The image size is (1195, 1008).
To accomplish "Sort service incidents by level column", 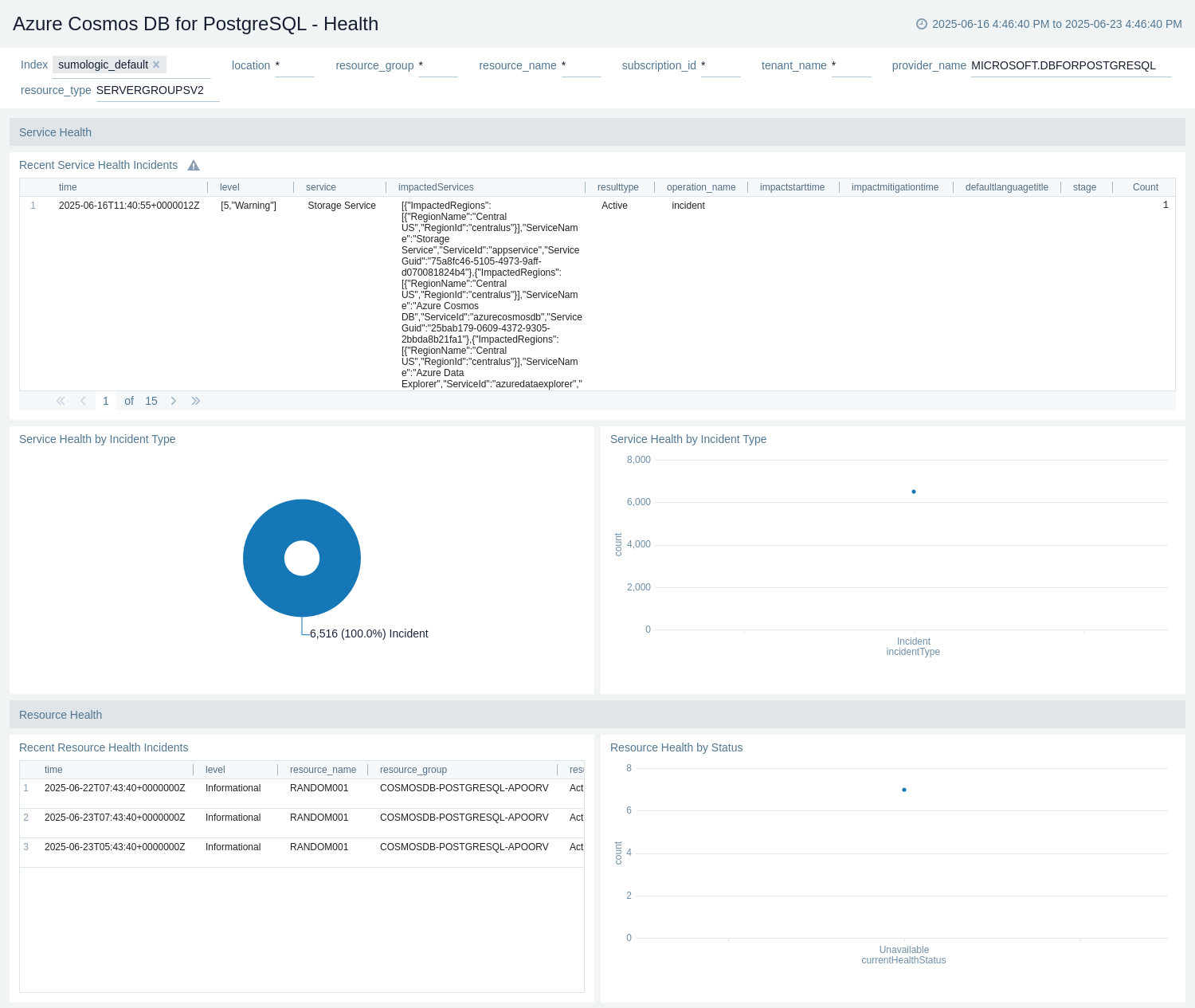I will click(229, 187).
